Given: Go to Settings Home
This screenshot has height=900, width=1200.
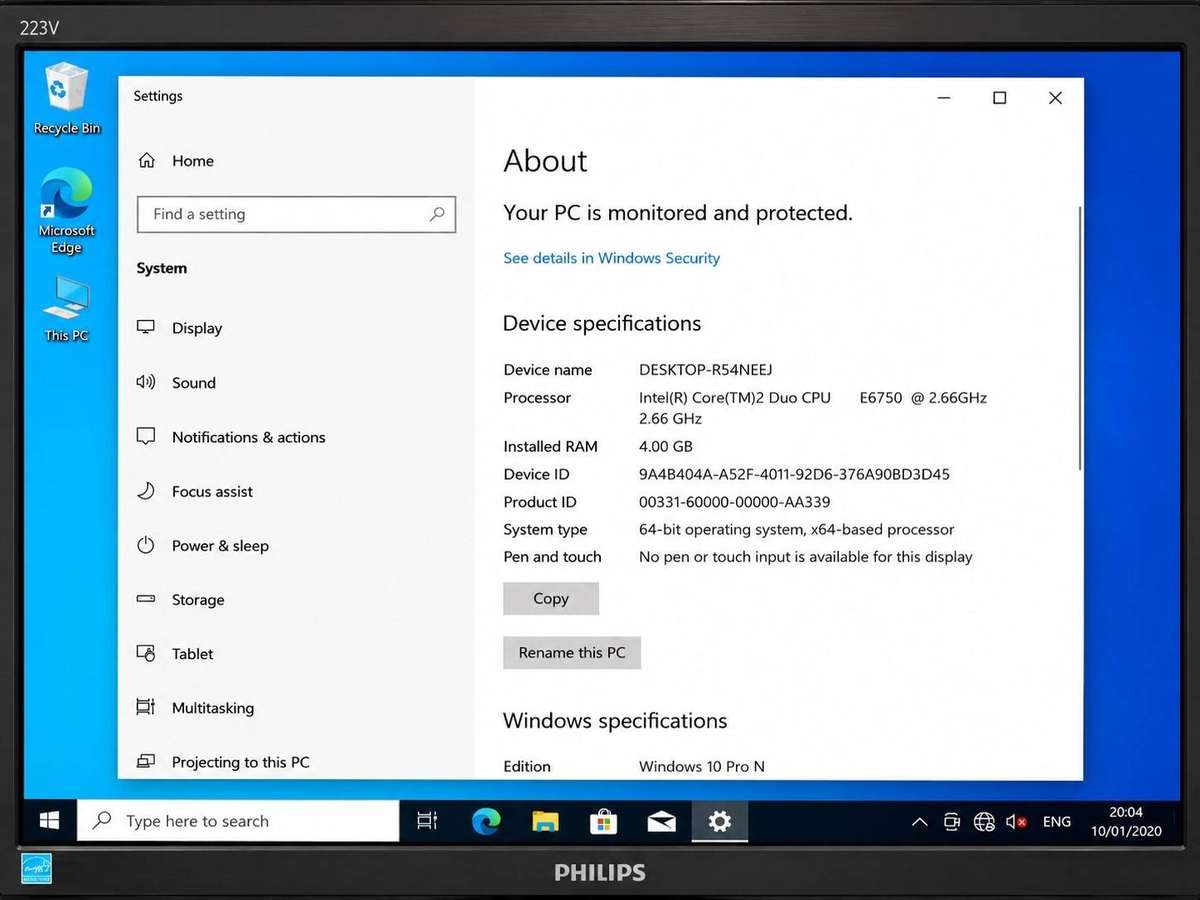Looking at the screenshot, I should pyautogui.click(x=176, y=161).
